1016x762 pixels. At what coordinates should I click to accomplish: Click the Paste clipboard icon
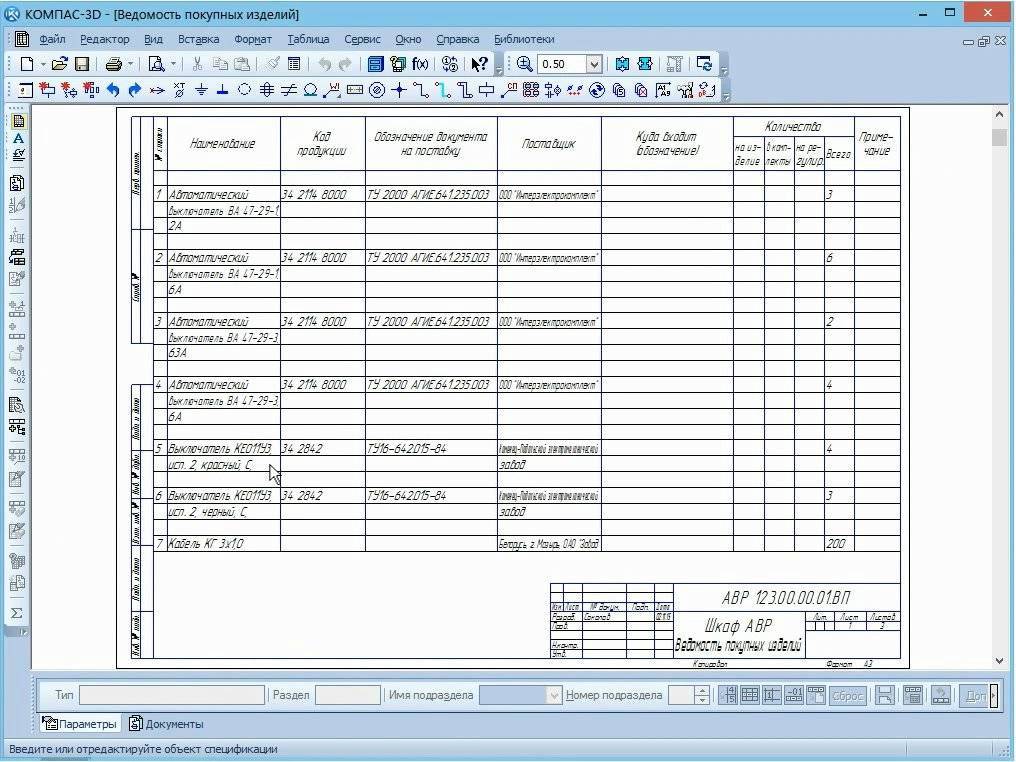242,64
